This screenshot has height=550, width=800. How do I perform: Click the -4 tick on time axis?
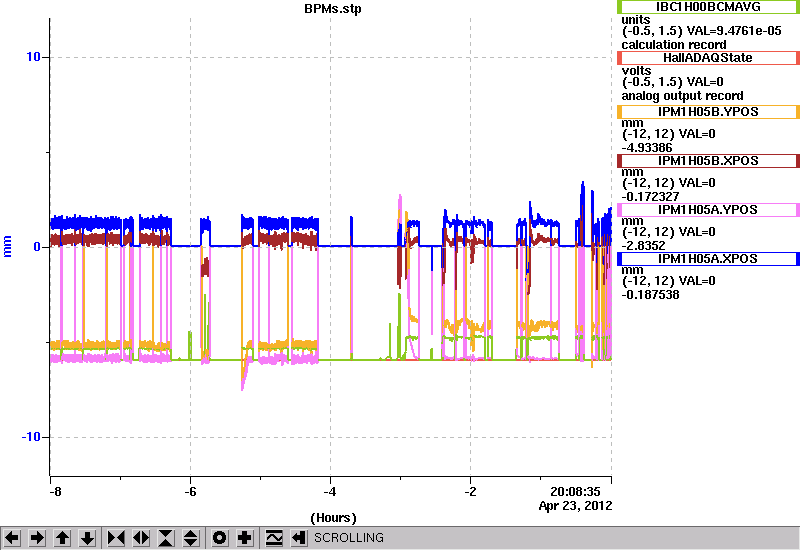tap(330, 492)
